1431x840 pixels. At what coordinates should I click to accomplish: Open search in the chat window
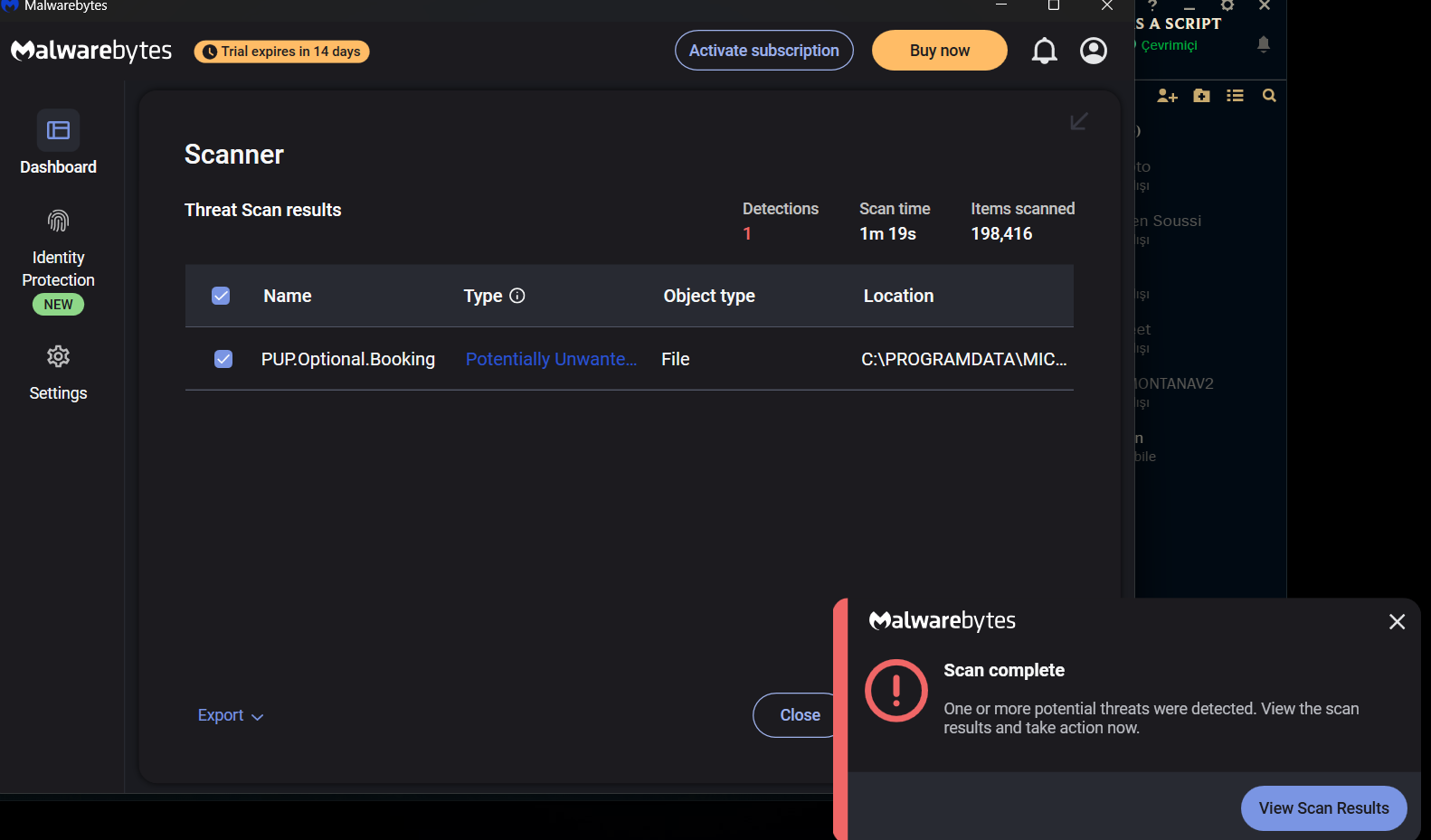coord(1269,96)
